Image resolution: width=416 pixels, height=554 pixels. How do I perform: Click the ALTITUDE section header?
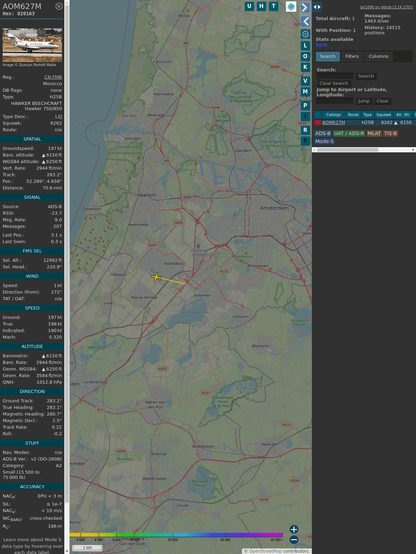32,347
